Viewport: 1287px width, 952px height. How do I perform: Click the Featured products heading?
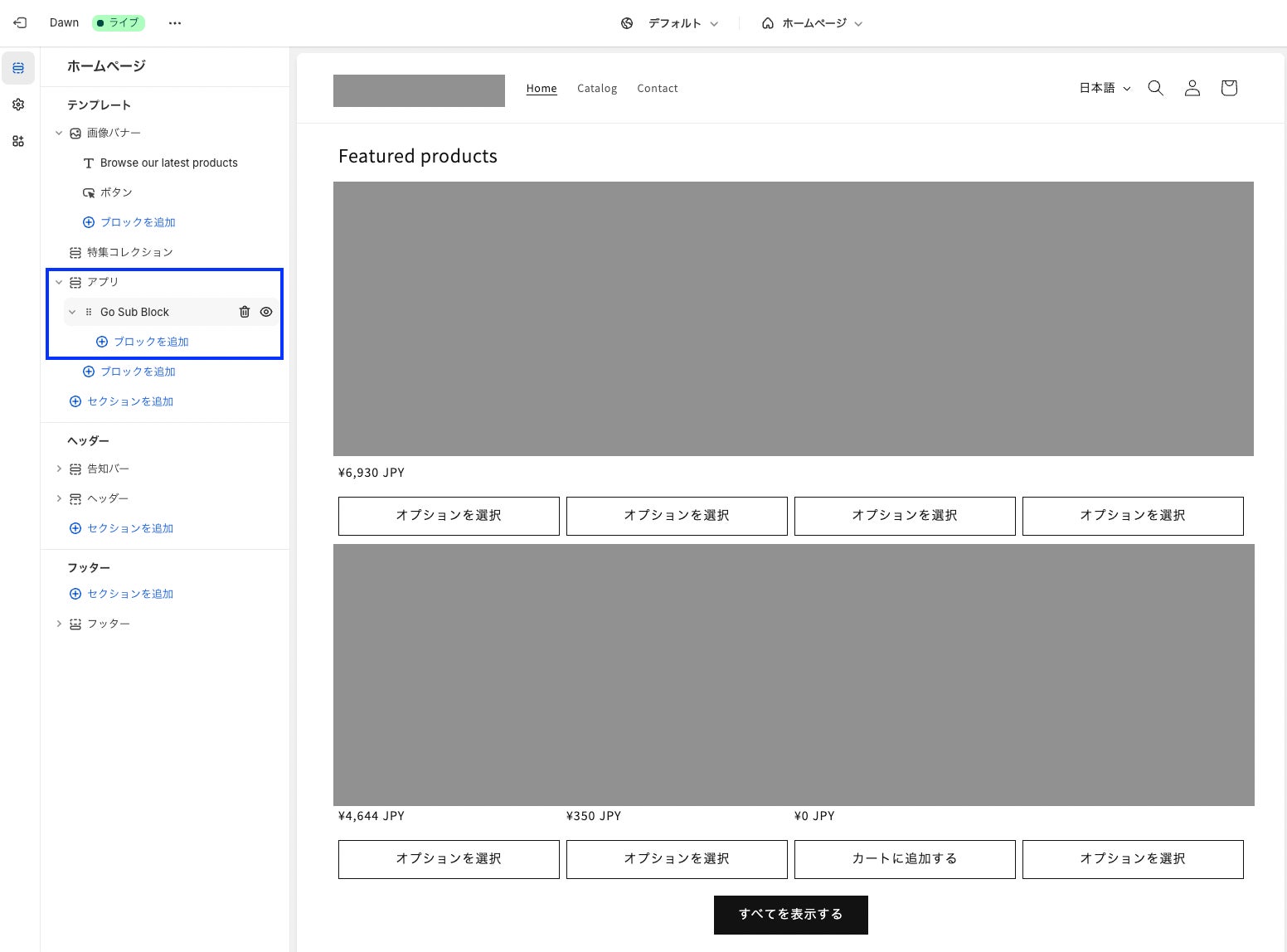coord(418,156)
